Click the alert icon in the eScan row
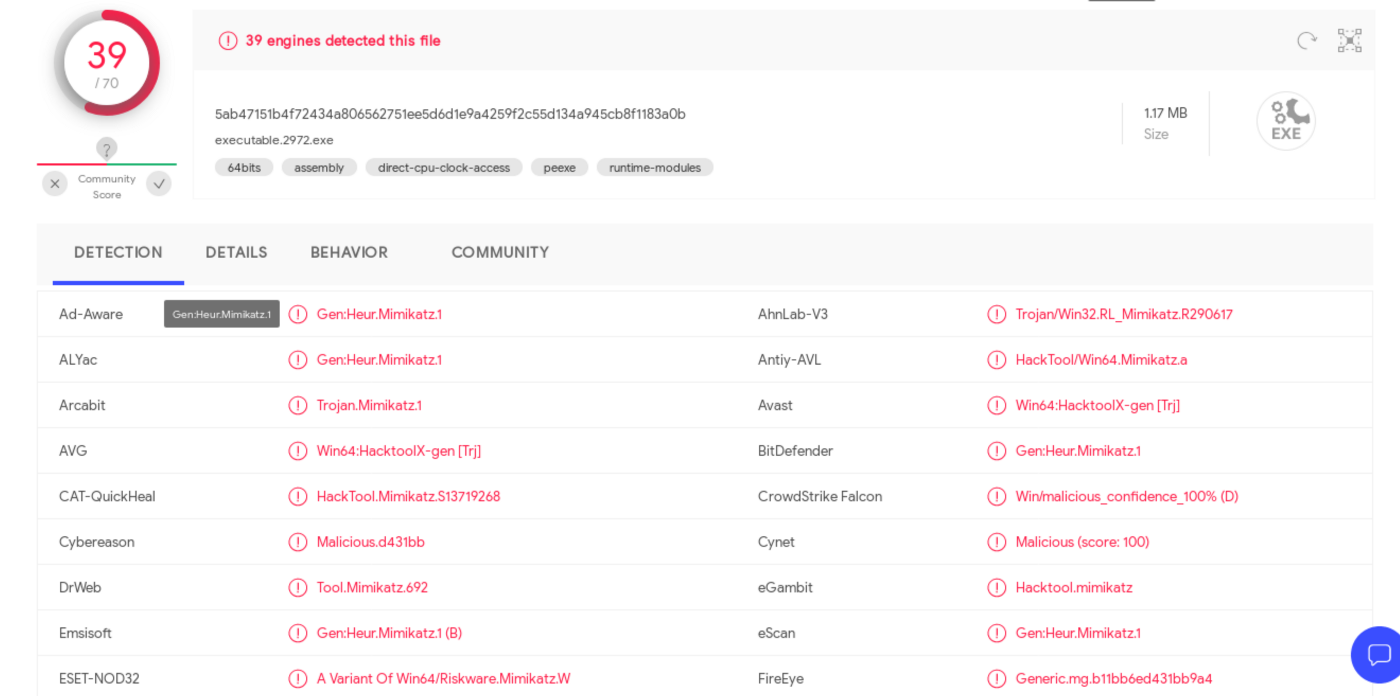Screen dimensions: 1400x696 point(997,633)
